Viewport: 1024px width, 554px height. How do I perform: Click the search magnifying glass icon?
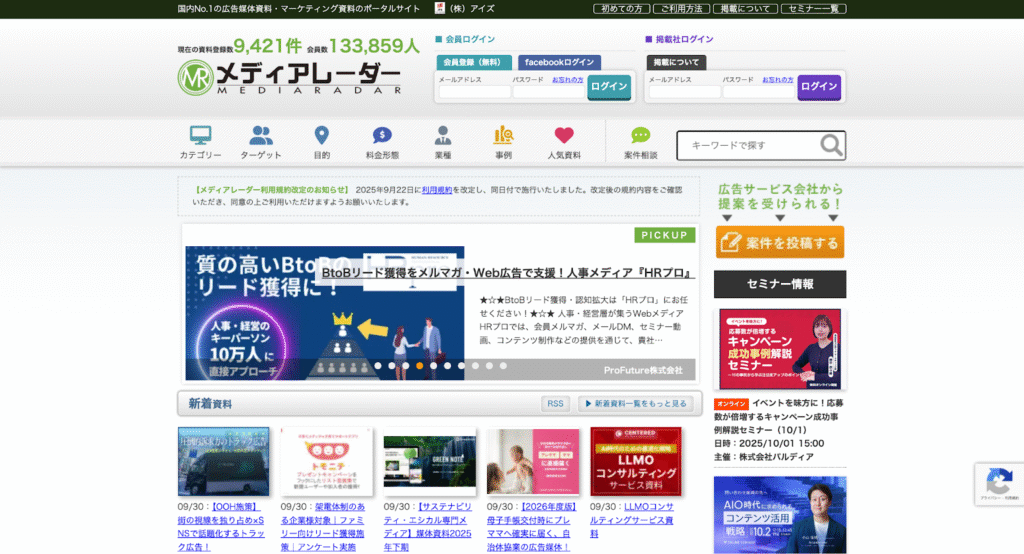click(x=831, y=146)
